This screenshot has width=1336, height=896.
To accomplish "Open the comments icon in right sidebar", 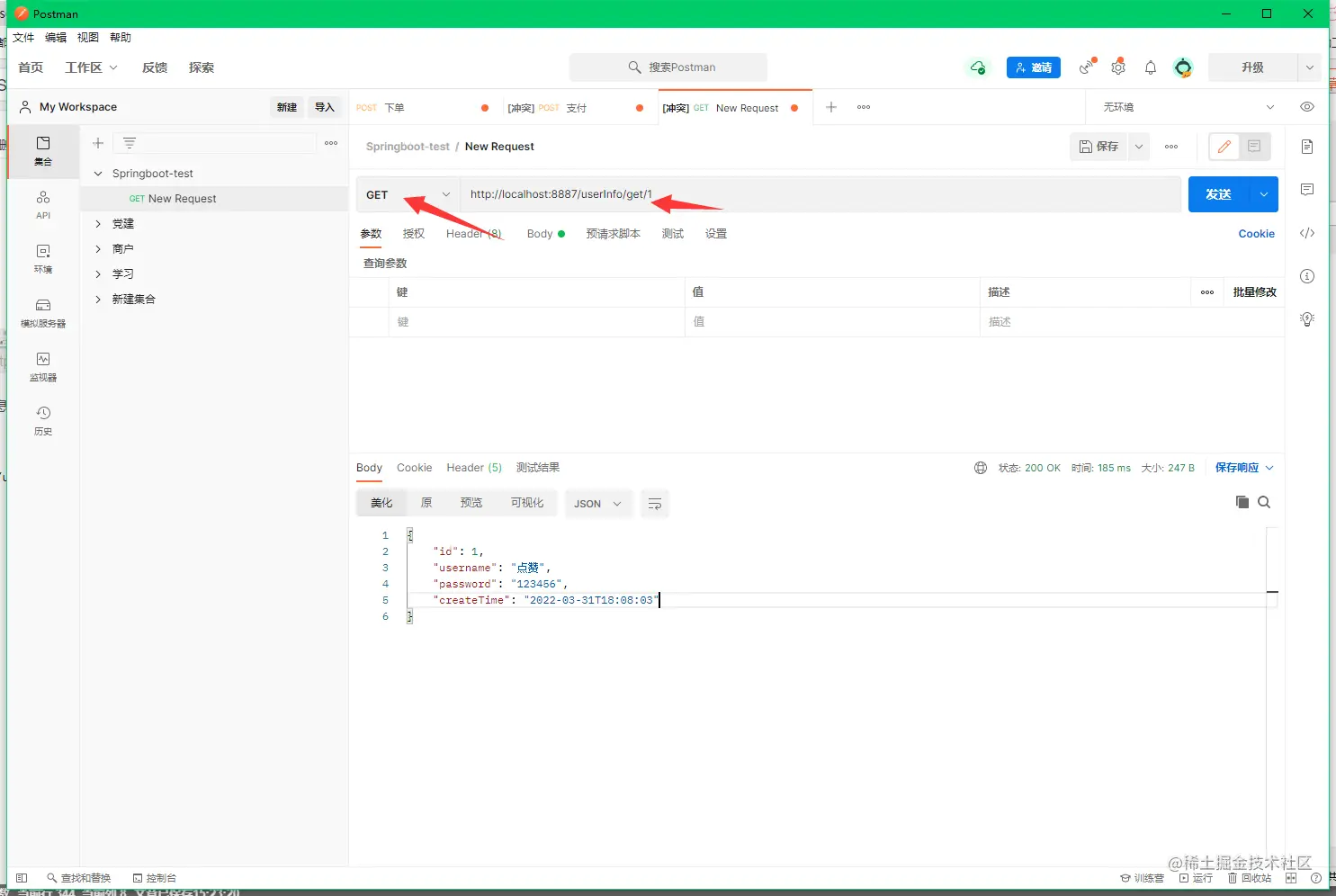I will coord(1307,190).
